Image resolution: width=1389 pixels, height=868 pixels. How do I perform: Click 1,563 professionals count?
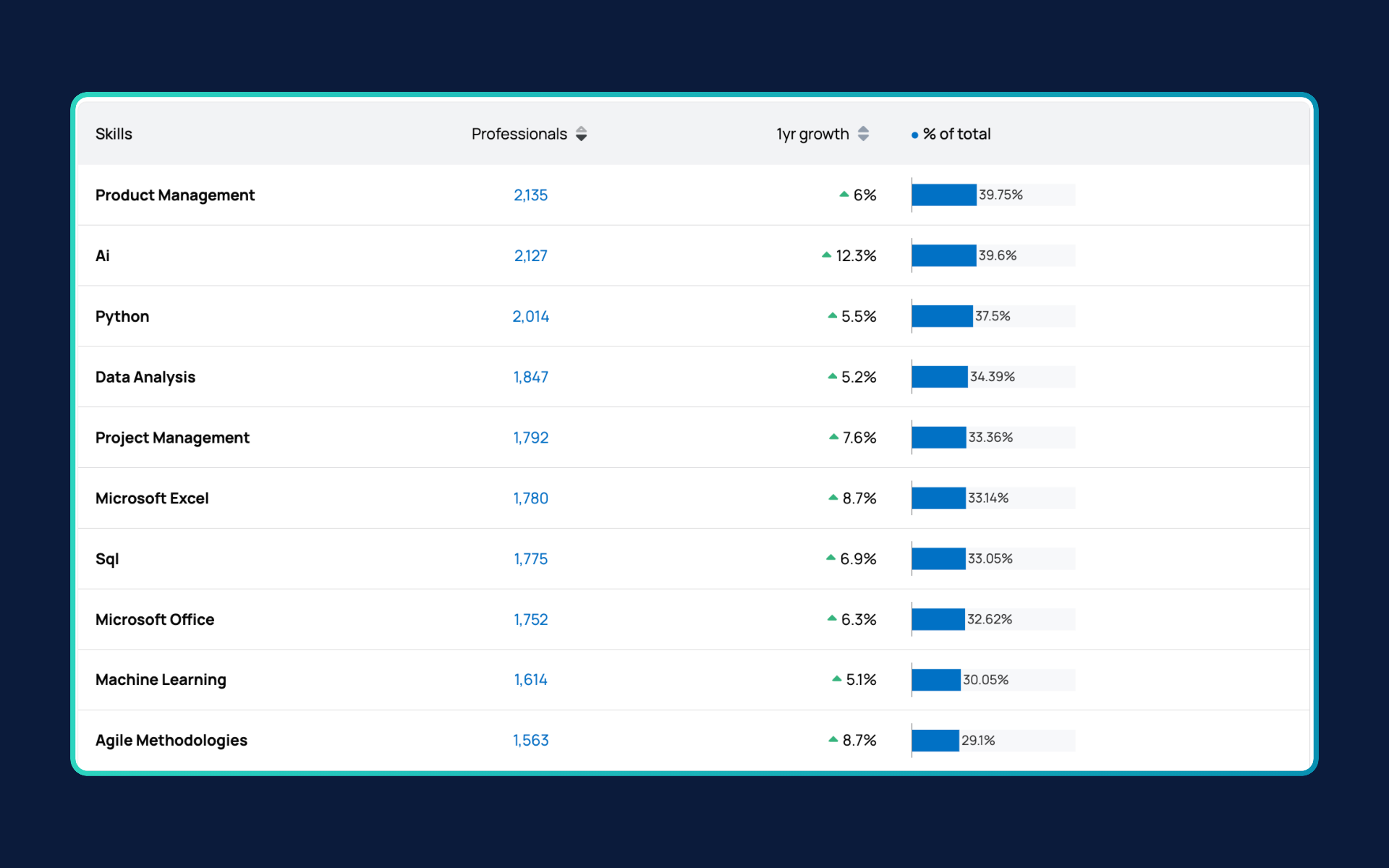[530, 741]
